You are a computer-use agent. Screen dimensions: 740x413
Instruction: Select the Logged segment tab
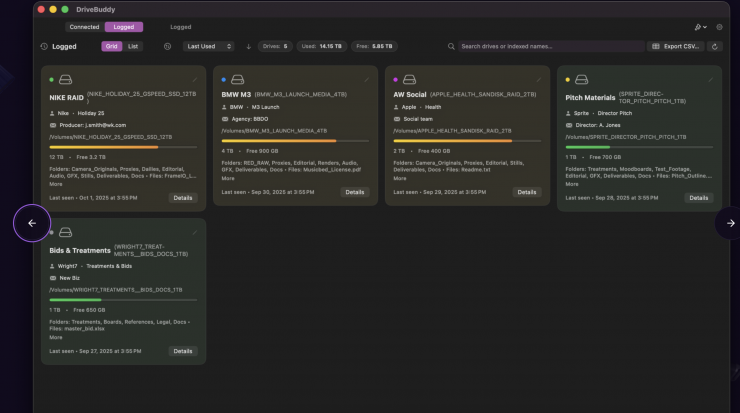(123, 27)
